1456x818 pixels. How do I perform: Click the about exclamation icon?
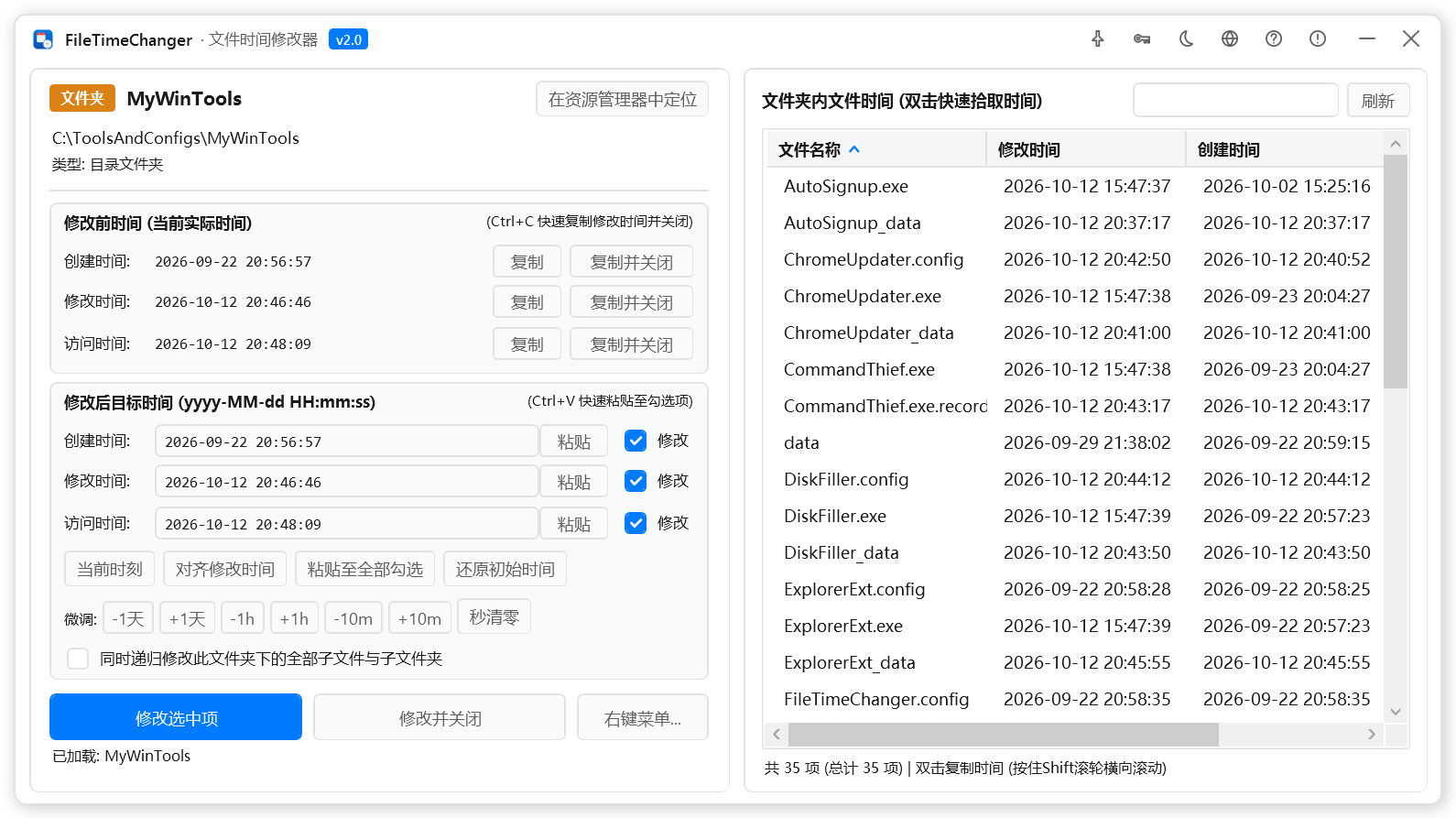[1318, 38]
